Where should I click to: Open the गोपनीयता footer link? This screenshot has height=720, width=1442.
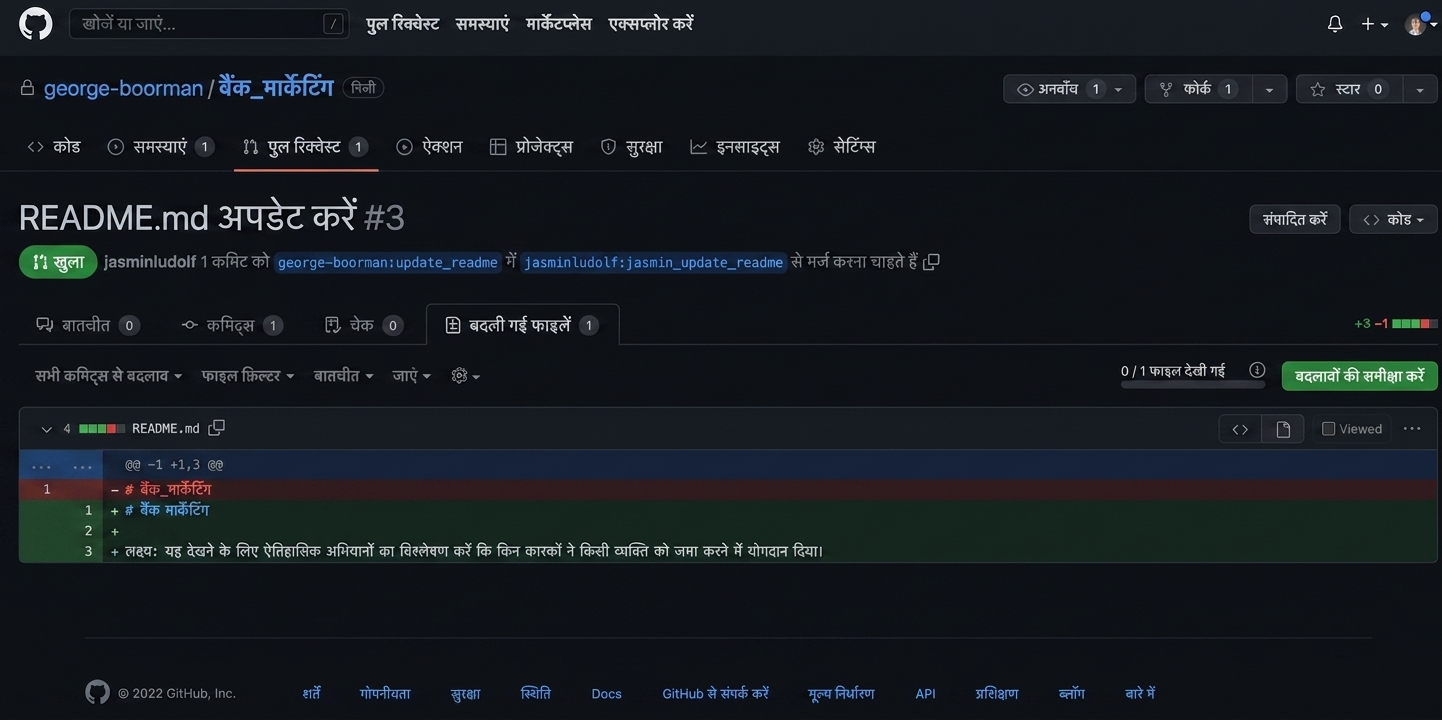pyautogui.click(x=385, y=693)
